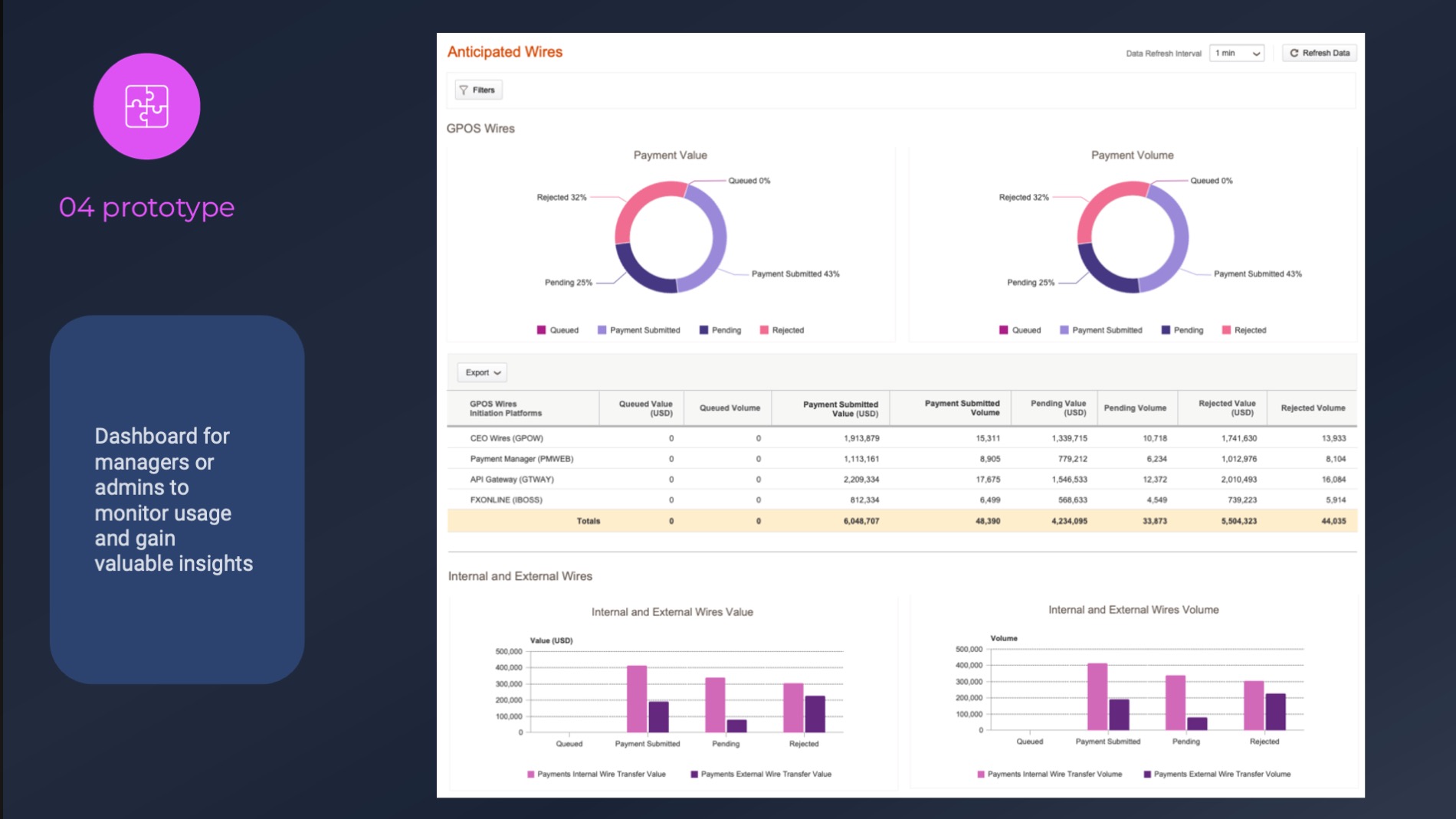Sort by Queued Value (USD) column header
This screenshot has height=819, width=1456.
(645, 408)
